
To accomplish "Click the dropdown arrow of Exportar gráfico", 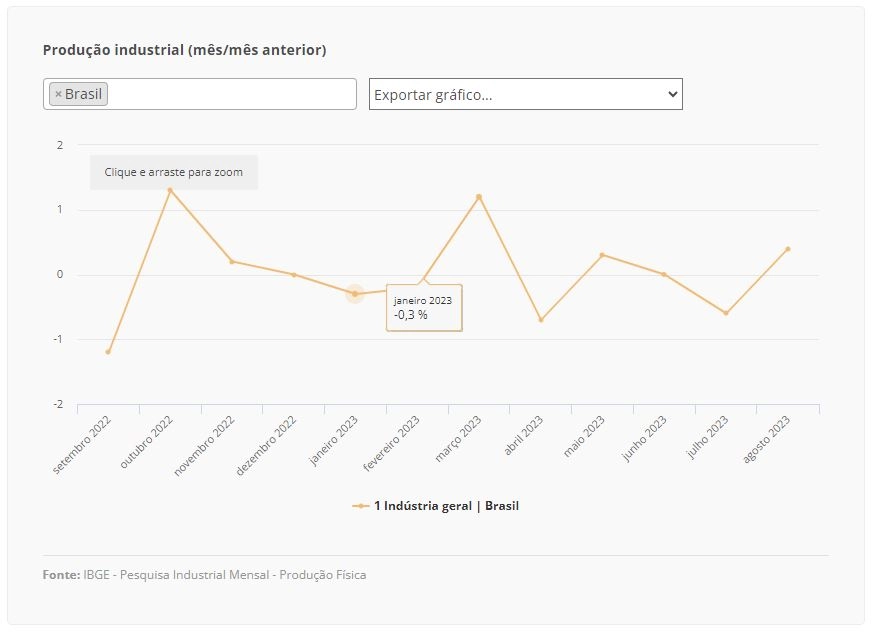I will (672, 94).
